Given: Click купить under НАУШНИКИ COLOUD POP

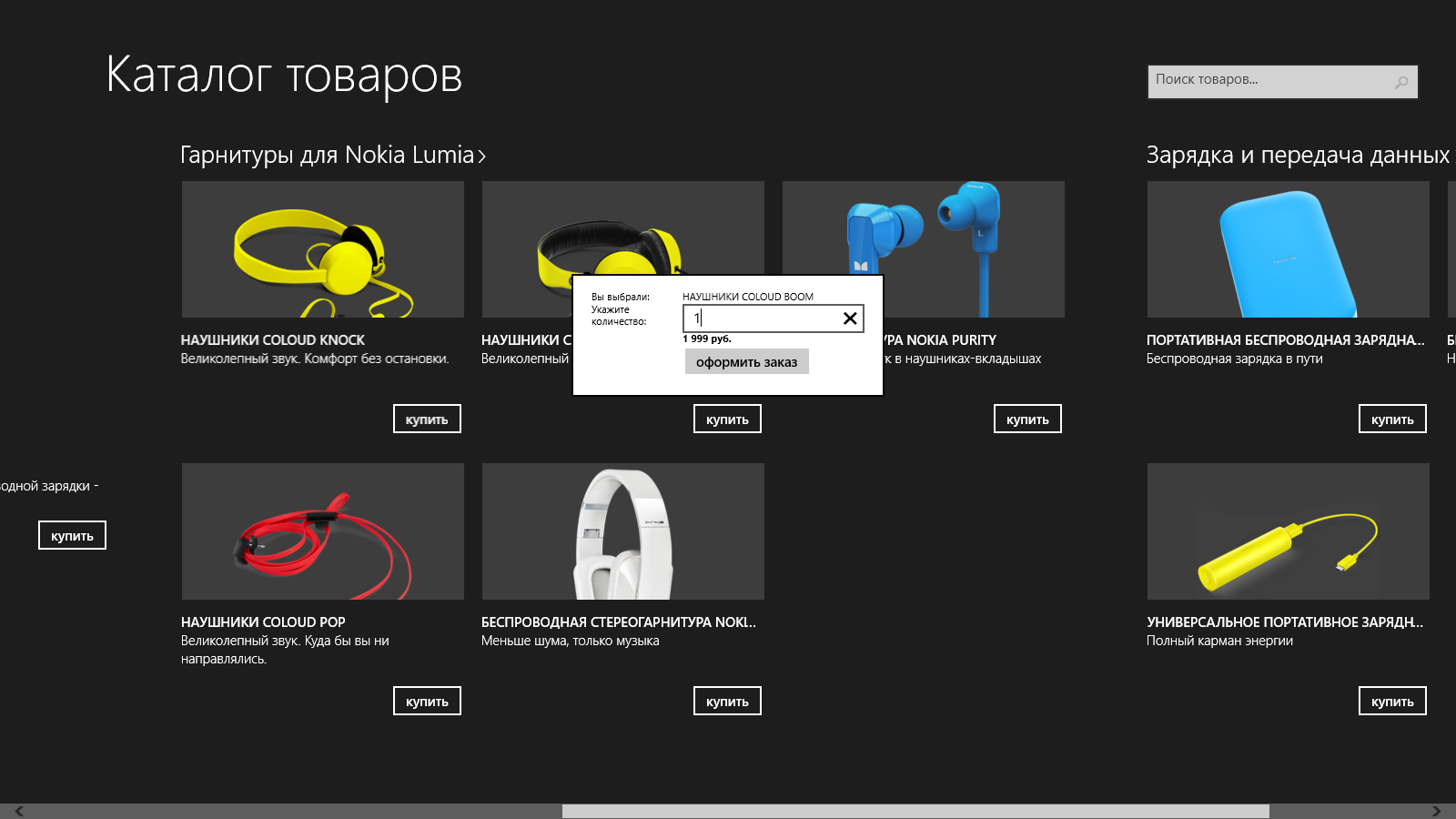Looking at the screenshot, I should click(427, 701).
